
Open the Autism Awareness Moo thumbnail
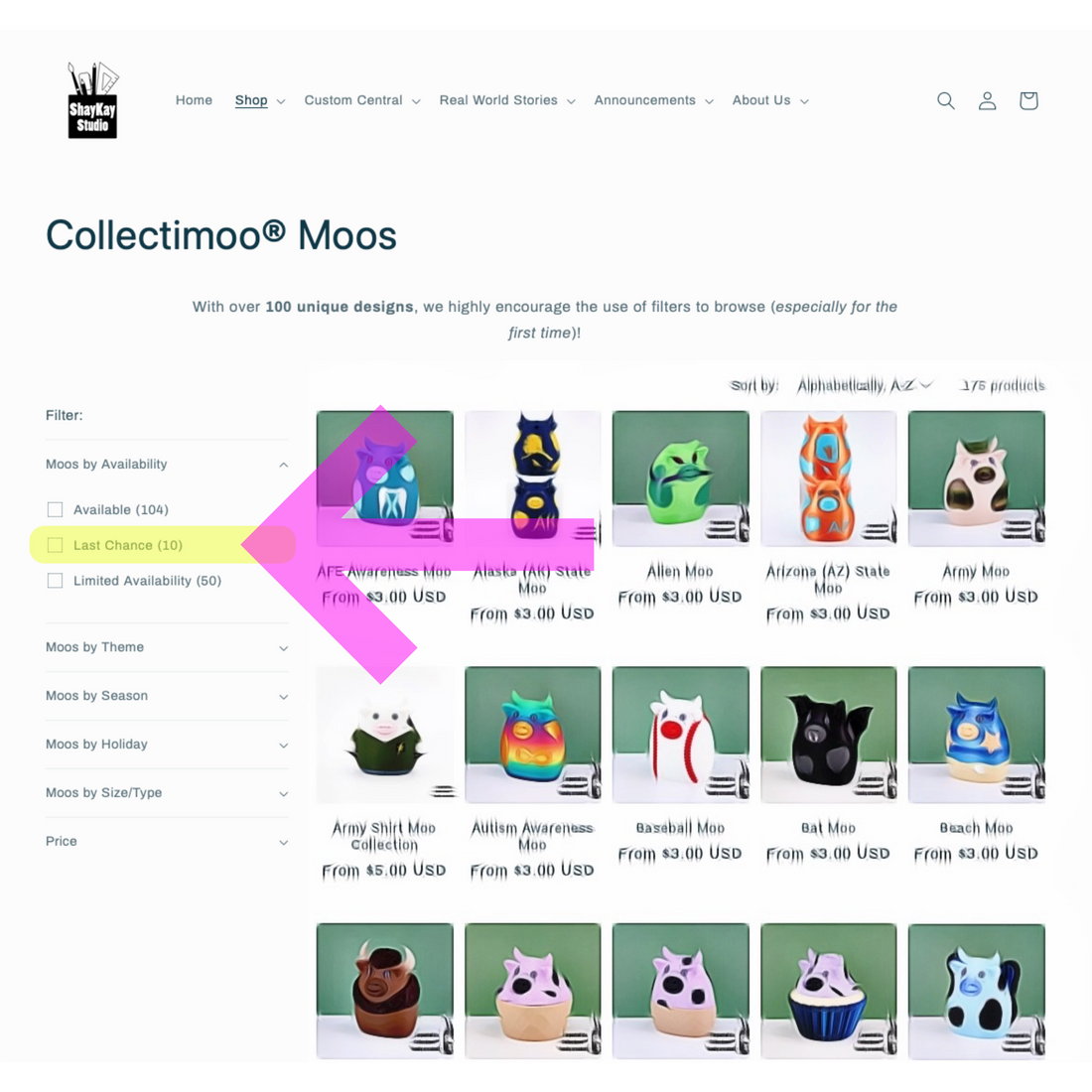click(532, 734)
